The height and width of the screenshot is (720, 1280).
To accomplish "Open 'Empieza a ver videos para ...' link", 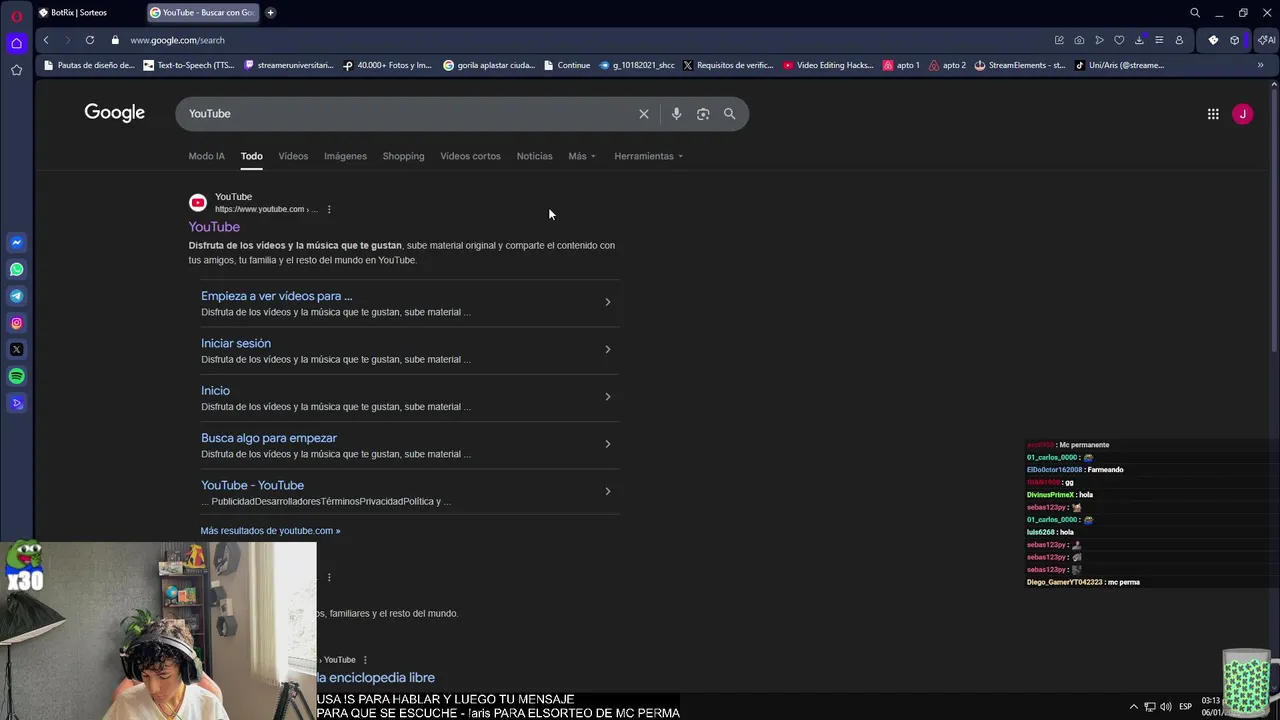I will pos(277,296).
